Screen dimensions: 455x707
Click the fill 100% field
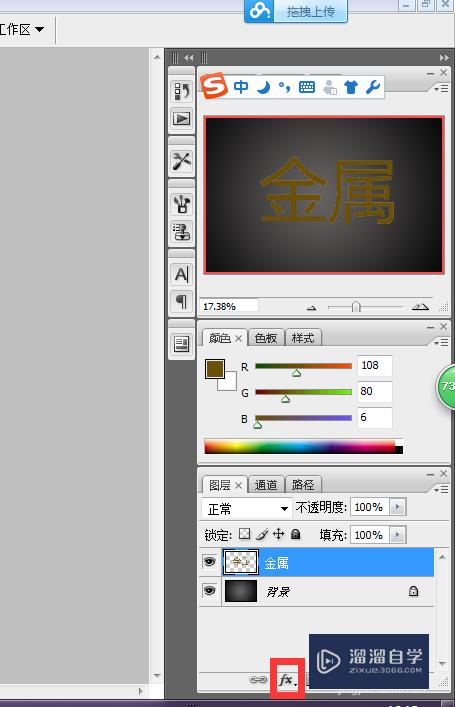coord(370,535)
